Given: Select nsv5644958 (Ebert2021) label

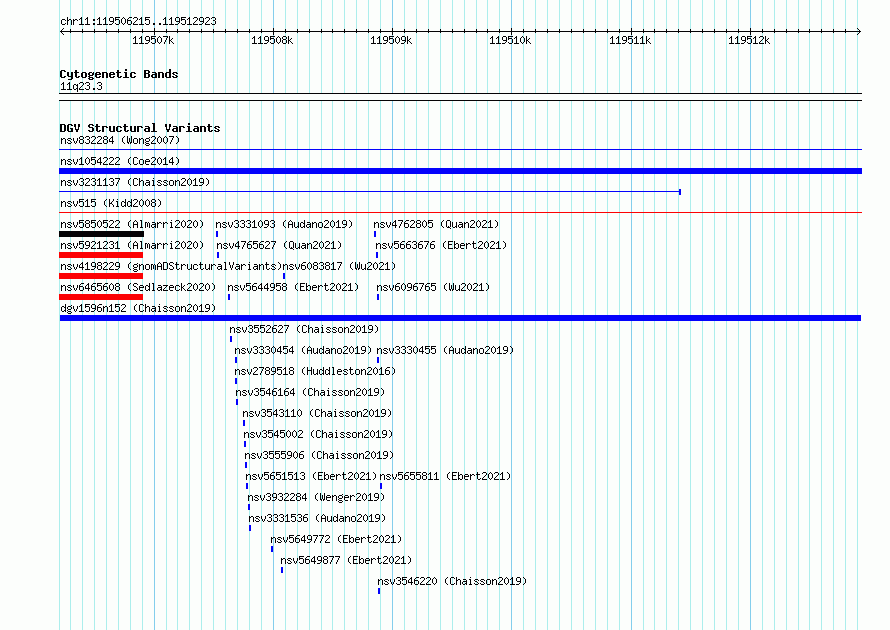Looking at the screenshot, I should (293, 287).
